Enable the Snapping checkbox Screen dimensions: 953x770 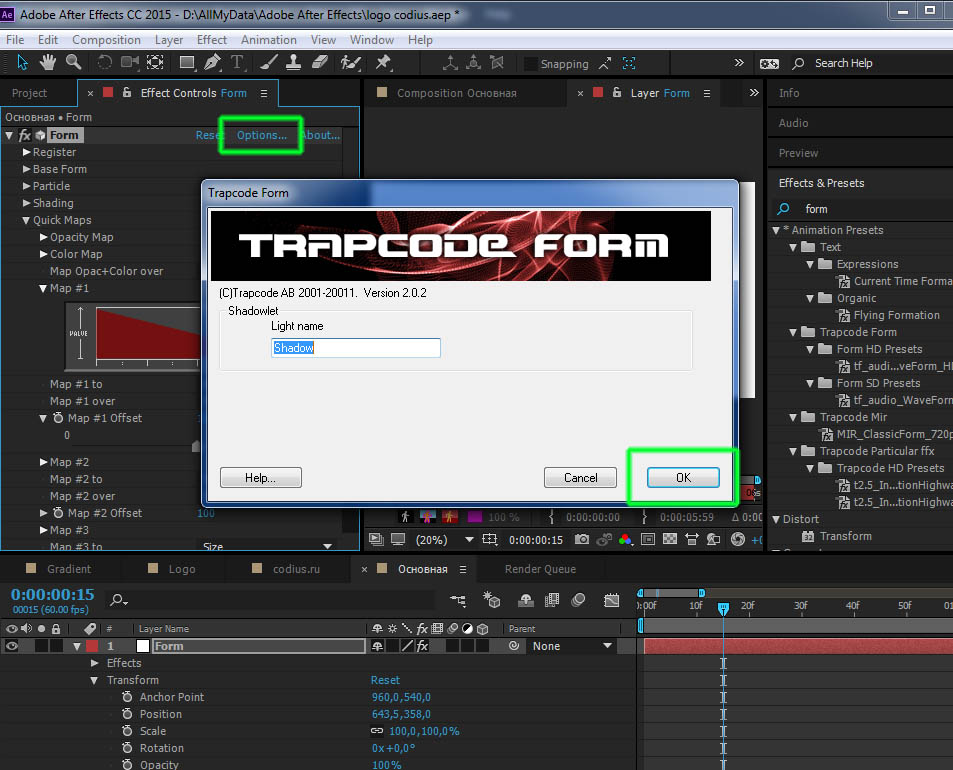(x=531, y=64)
